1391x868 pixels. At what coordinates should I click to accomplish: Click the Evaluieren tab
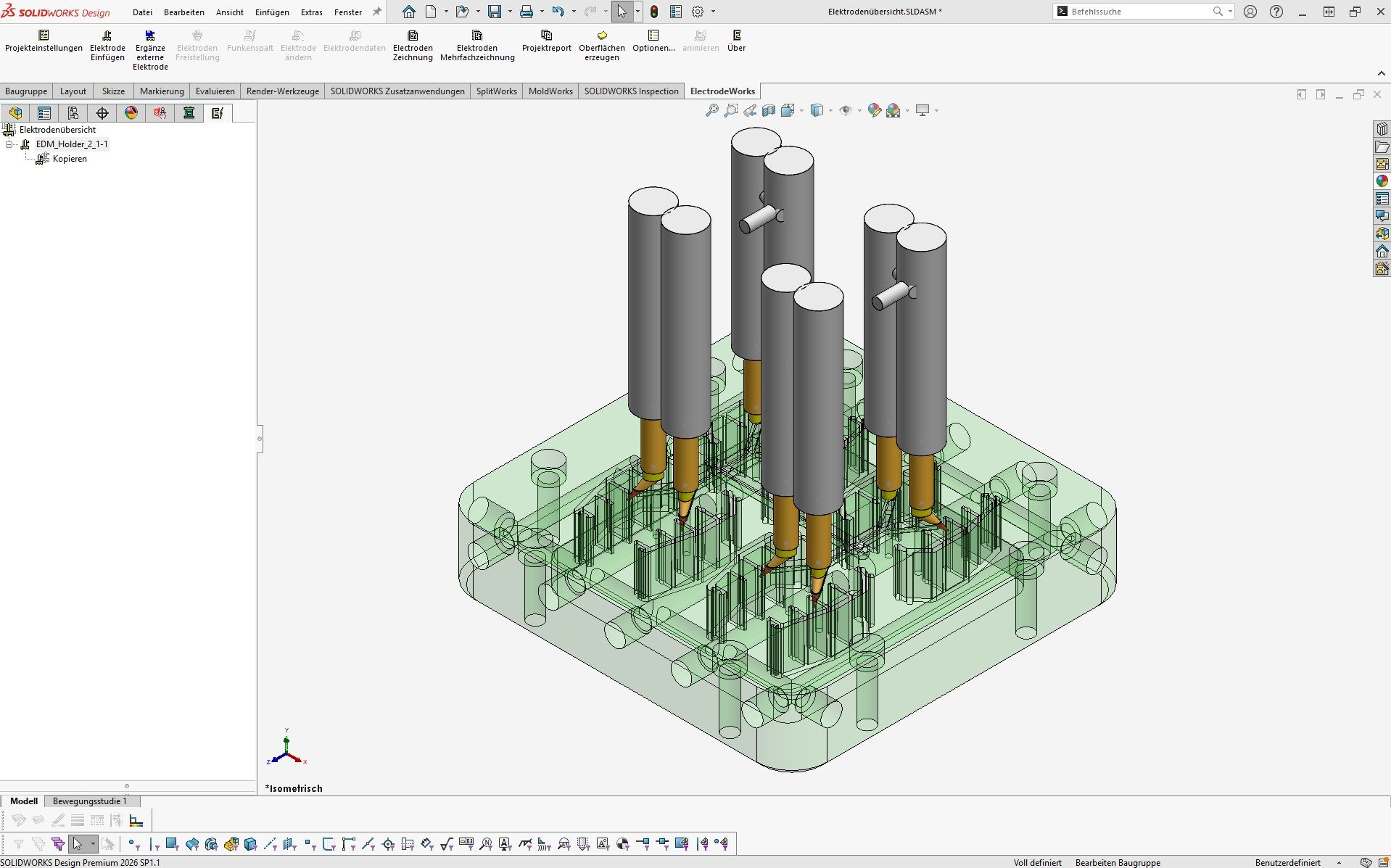click(215, 91)
